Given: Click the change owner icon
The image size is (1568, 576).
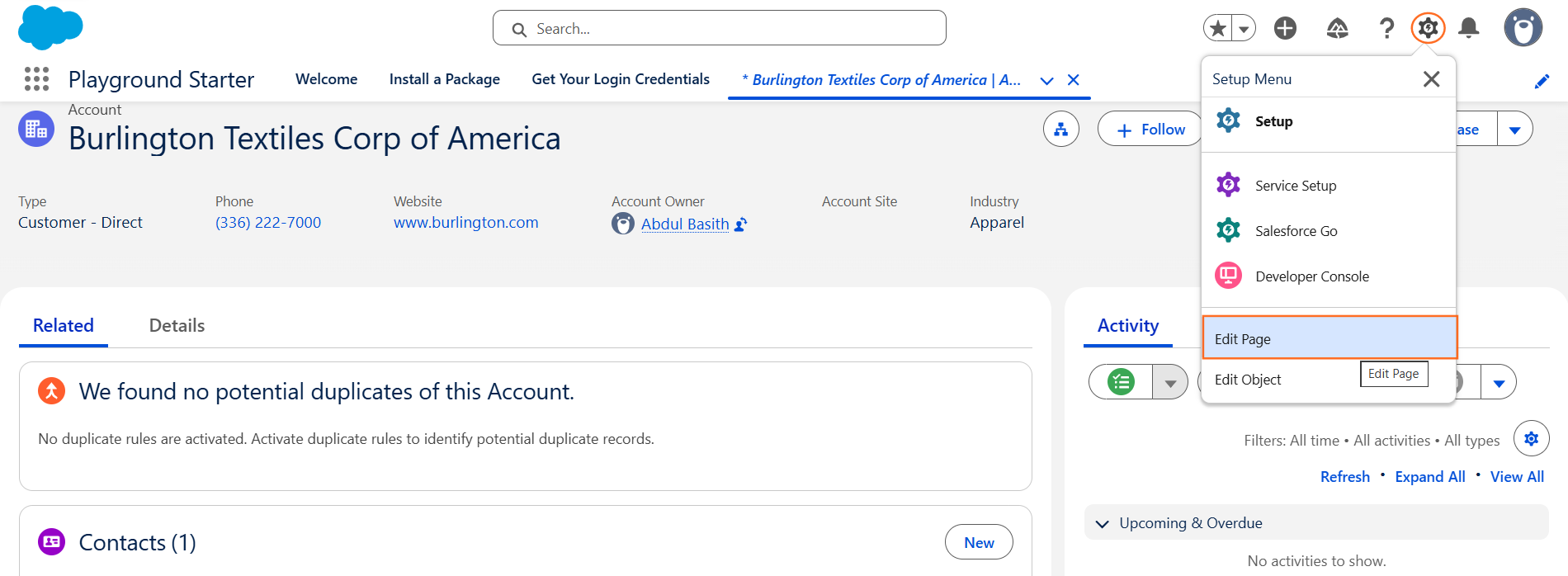Looking at the screenshot, I should pos(741,224).
